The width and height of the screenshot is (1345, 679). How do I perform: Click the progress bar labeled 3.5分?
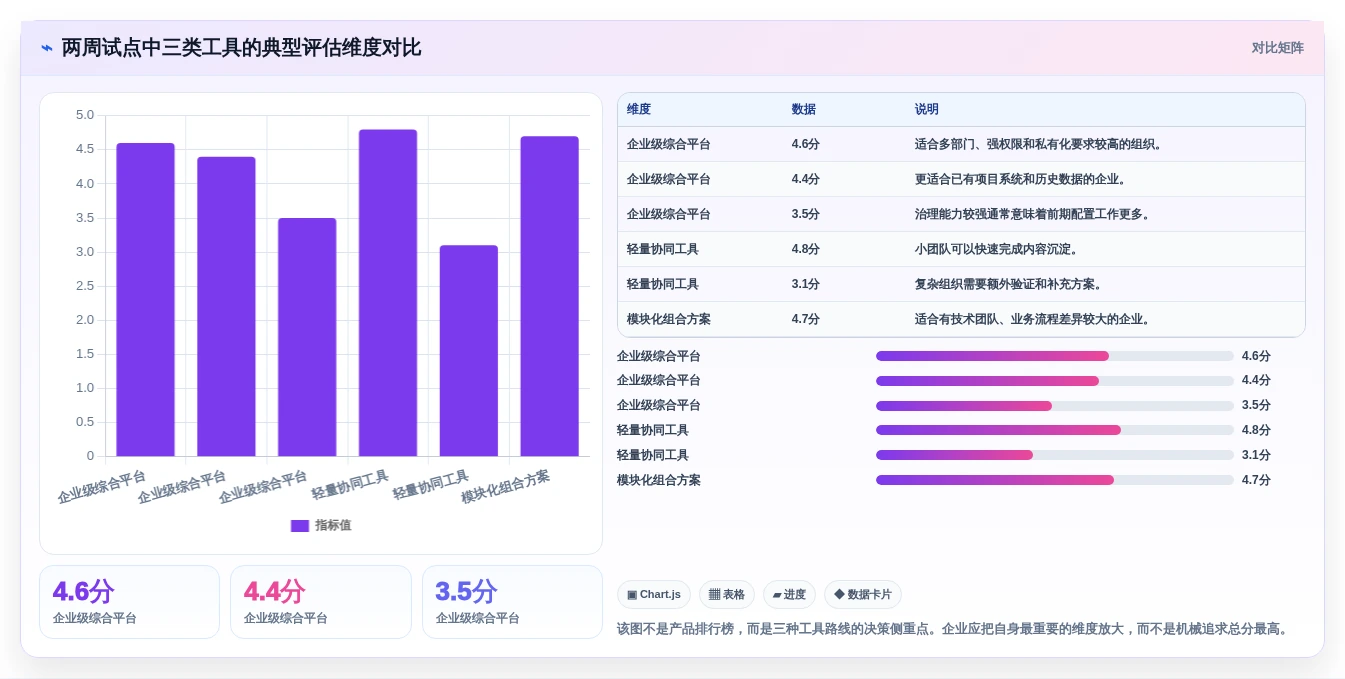(1055, 406)
